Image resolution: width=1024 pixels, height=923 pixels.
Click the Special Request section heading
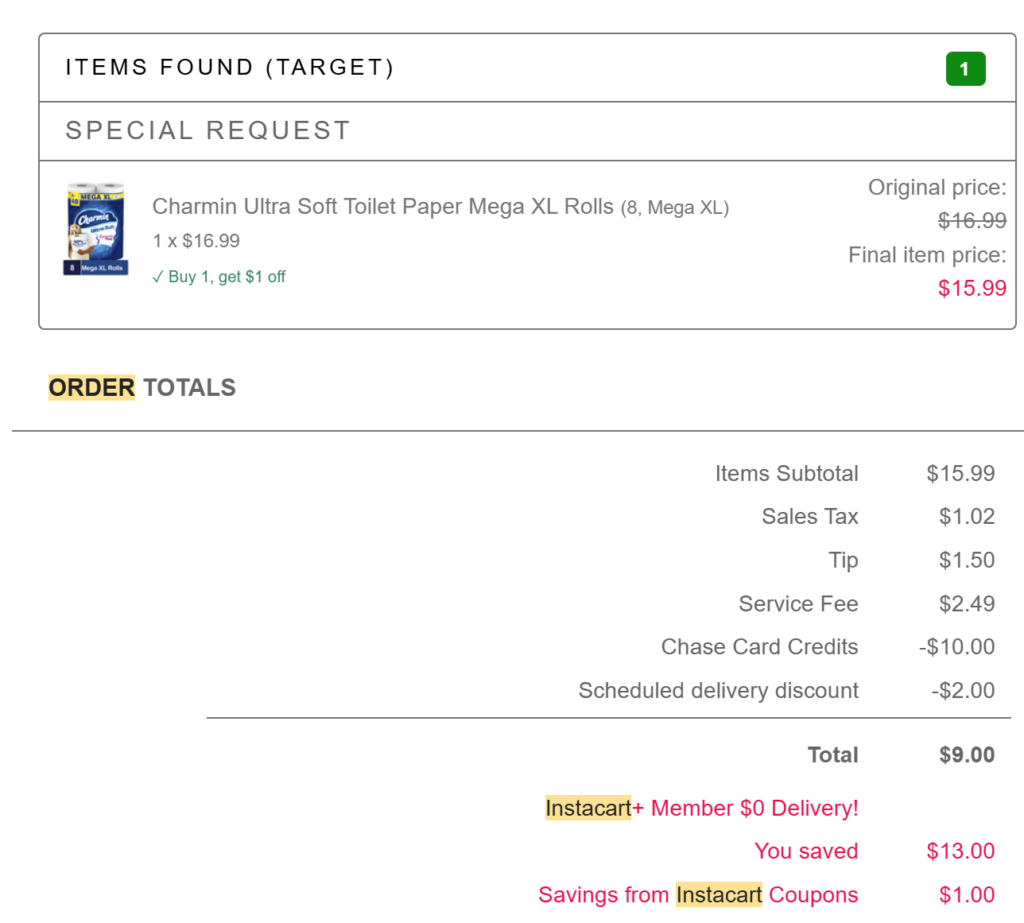208,131
